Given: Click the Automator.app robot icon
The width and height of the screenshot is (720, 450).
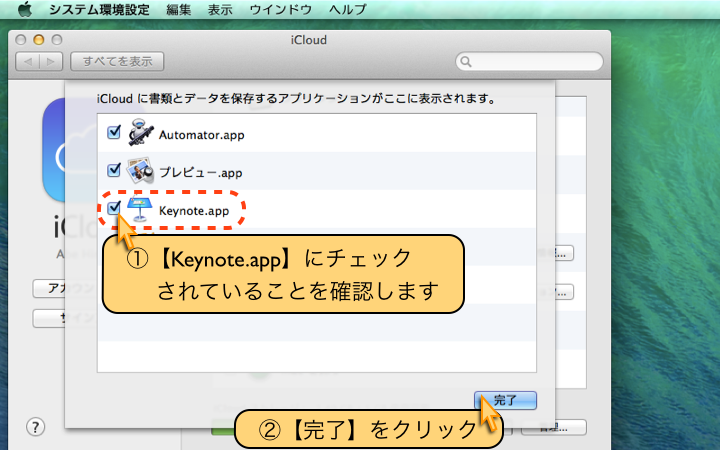Looking at the screenshot, I should 141,133.
